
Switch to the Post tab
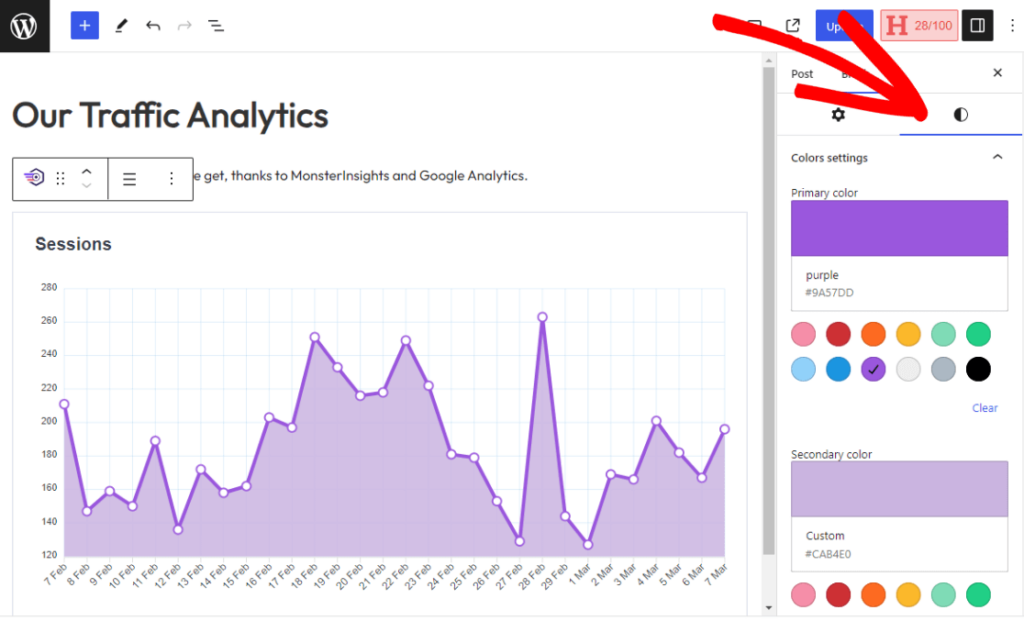pyautogui.click(x=801, y=73)
